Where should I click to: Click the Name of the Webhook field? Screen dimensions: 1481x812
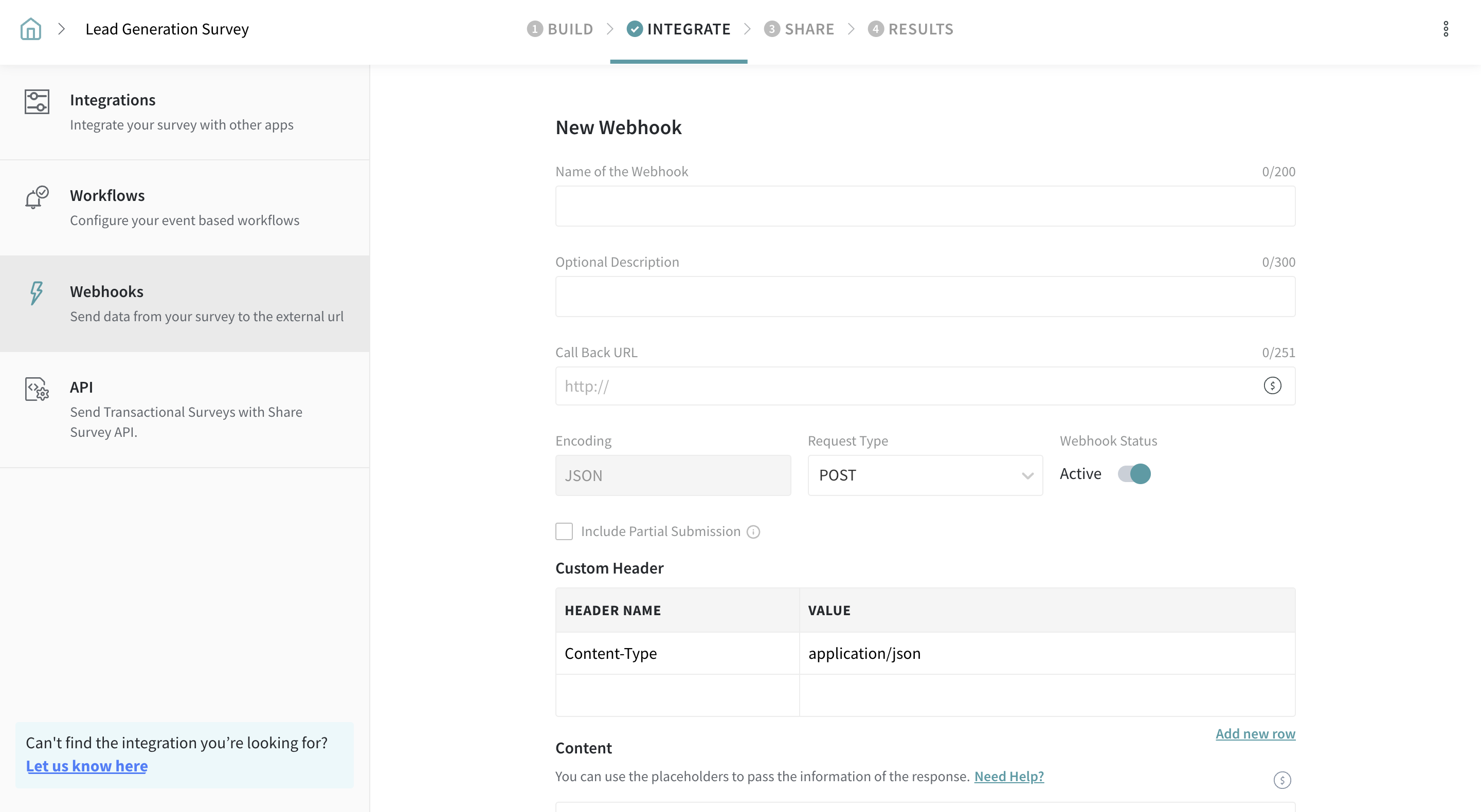pyautogui.click(x=925, y=206)
